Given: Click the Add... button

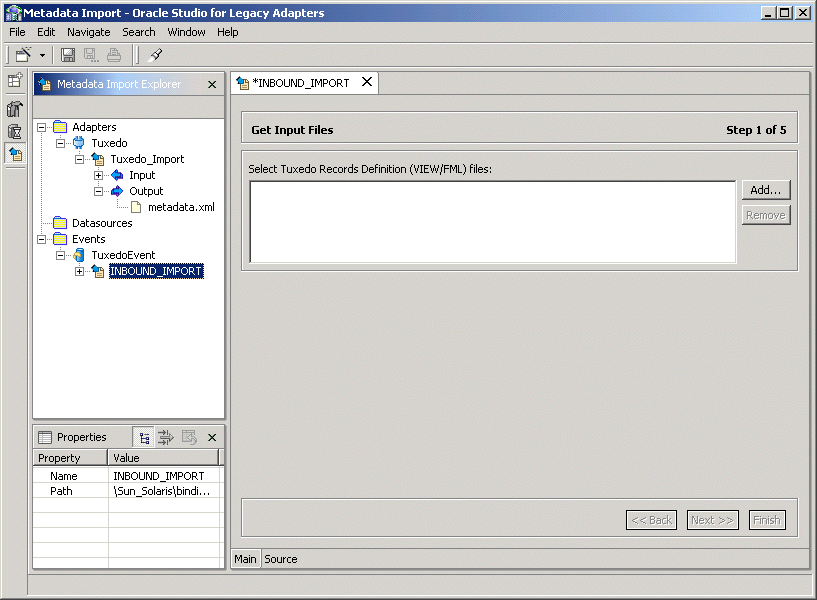Looking at the screenshot, I should [766, 190].
